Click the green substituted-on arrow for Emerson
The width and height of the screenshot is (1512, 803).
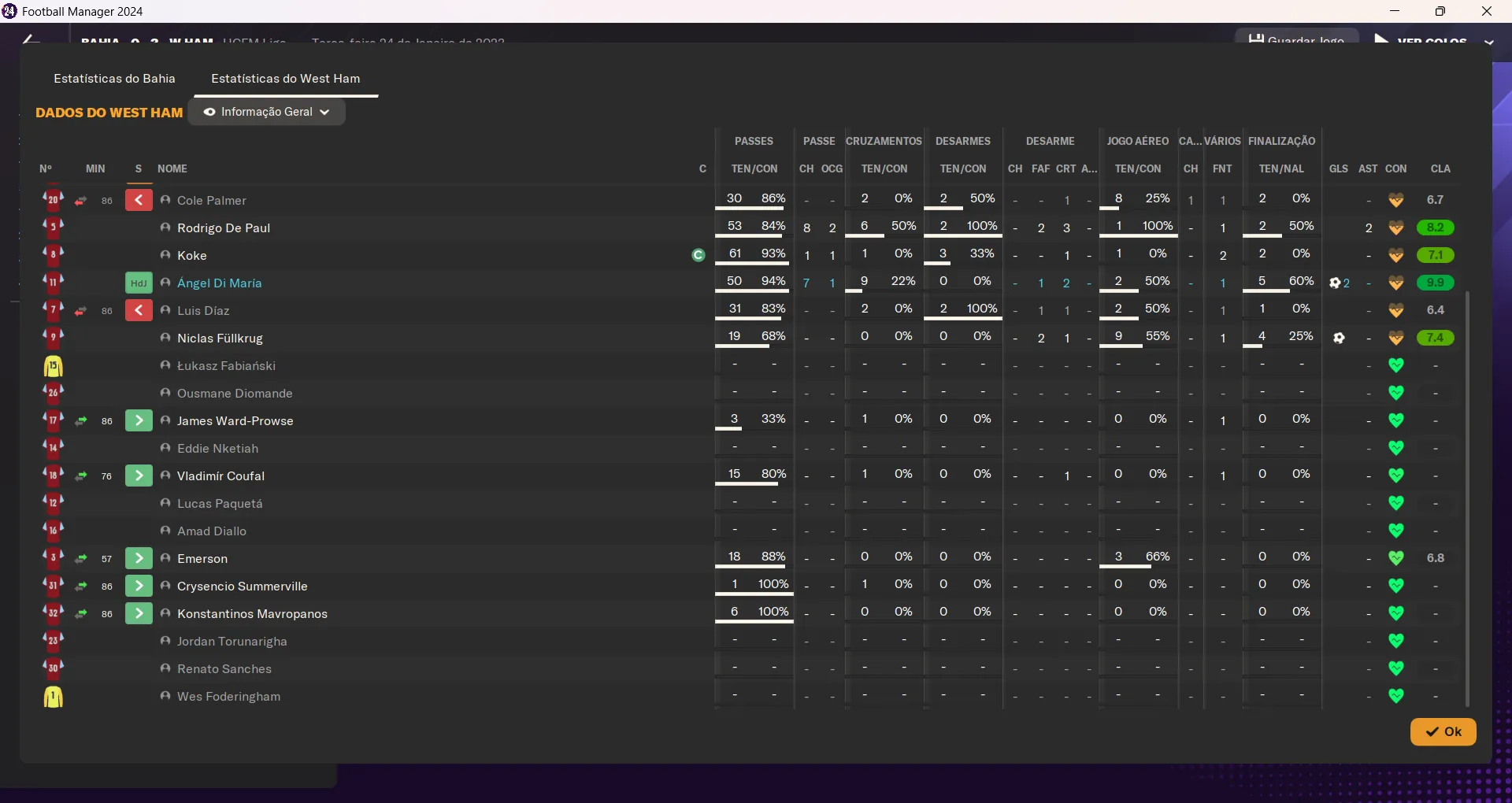(x=139, y=558)
